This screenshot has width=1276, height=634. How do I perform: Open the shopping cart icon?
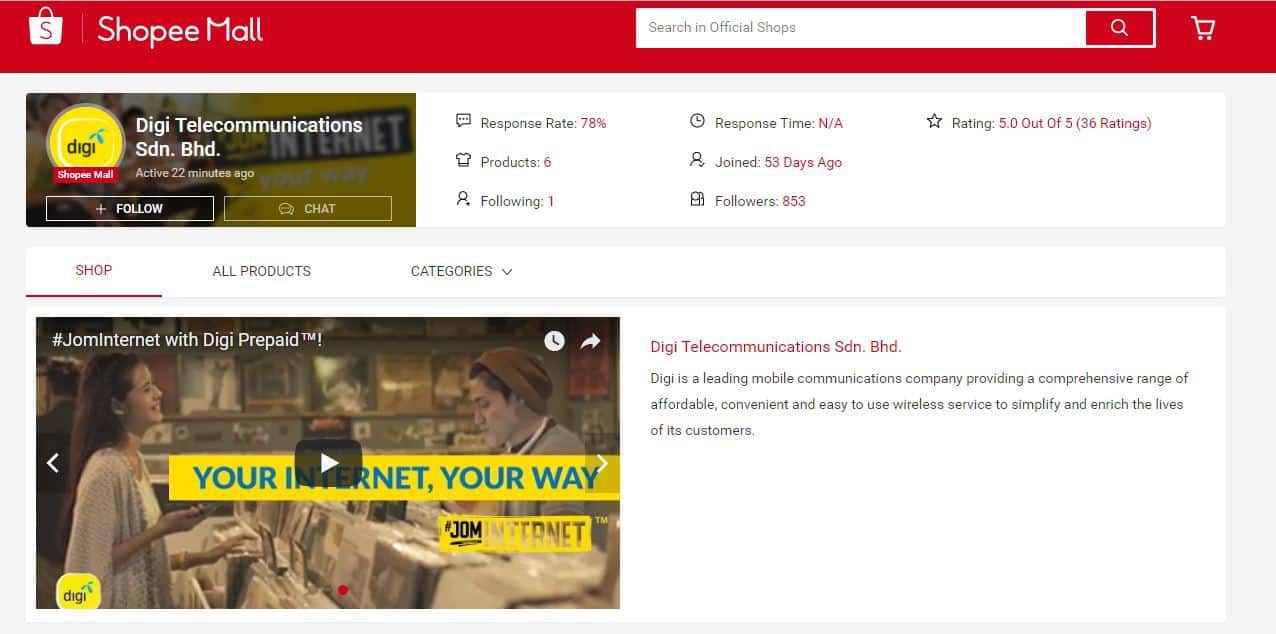pos(1203,28)
